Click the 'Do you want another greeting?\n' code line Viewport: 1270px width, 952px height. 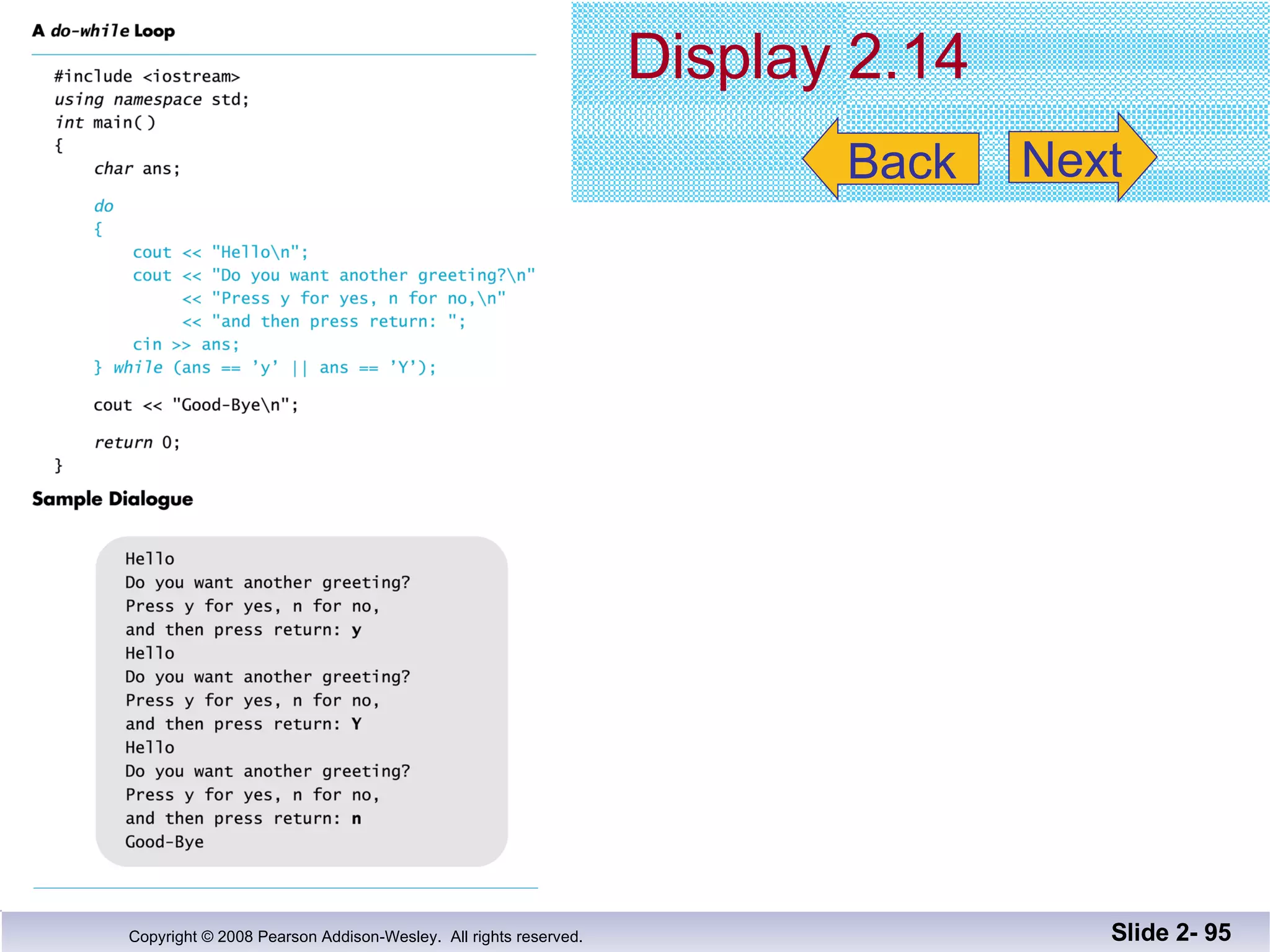click(x=334, y=276)
